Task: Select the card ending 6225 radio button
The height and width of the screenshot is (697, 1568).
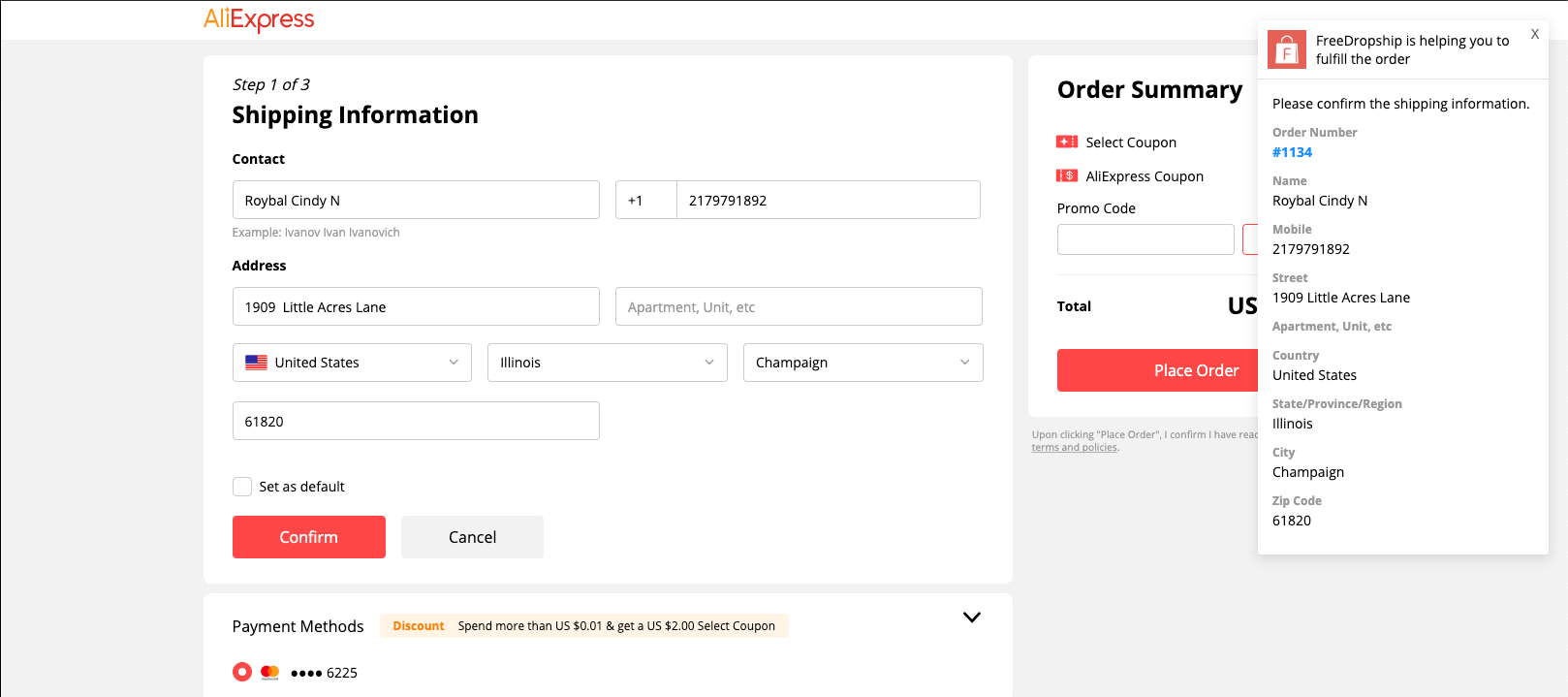Action: point(242,672)
